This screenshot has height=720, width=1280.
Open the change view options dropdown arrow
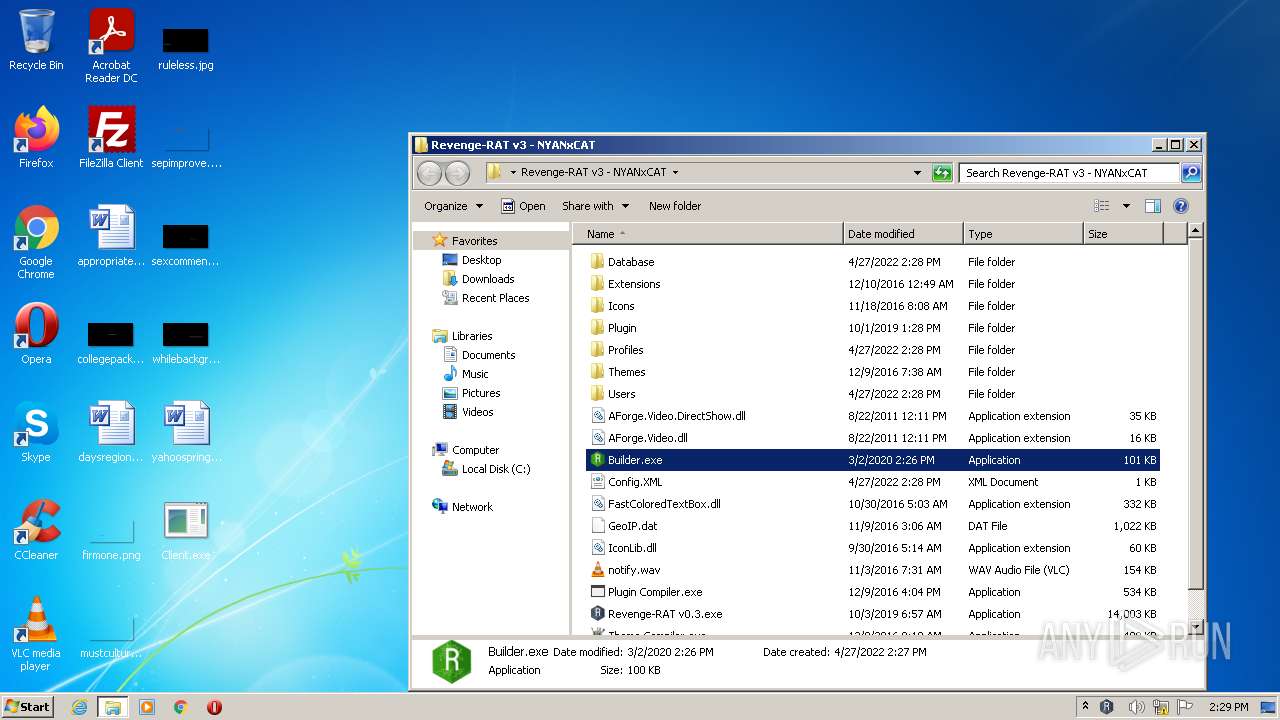point(1126,206)
